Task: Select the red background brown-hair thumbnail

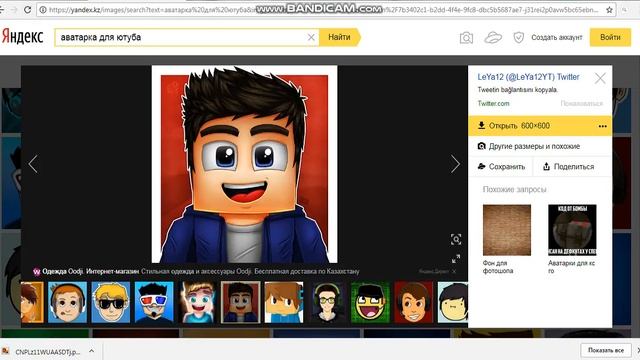Action: [x=413, y=302]
